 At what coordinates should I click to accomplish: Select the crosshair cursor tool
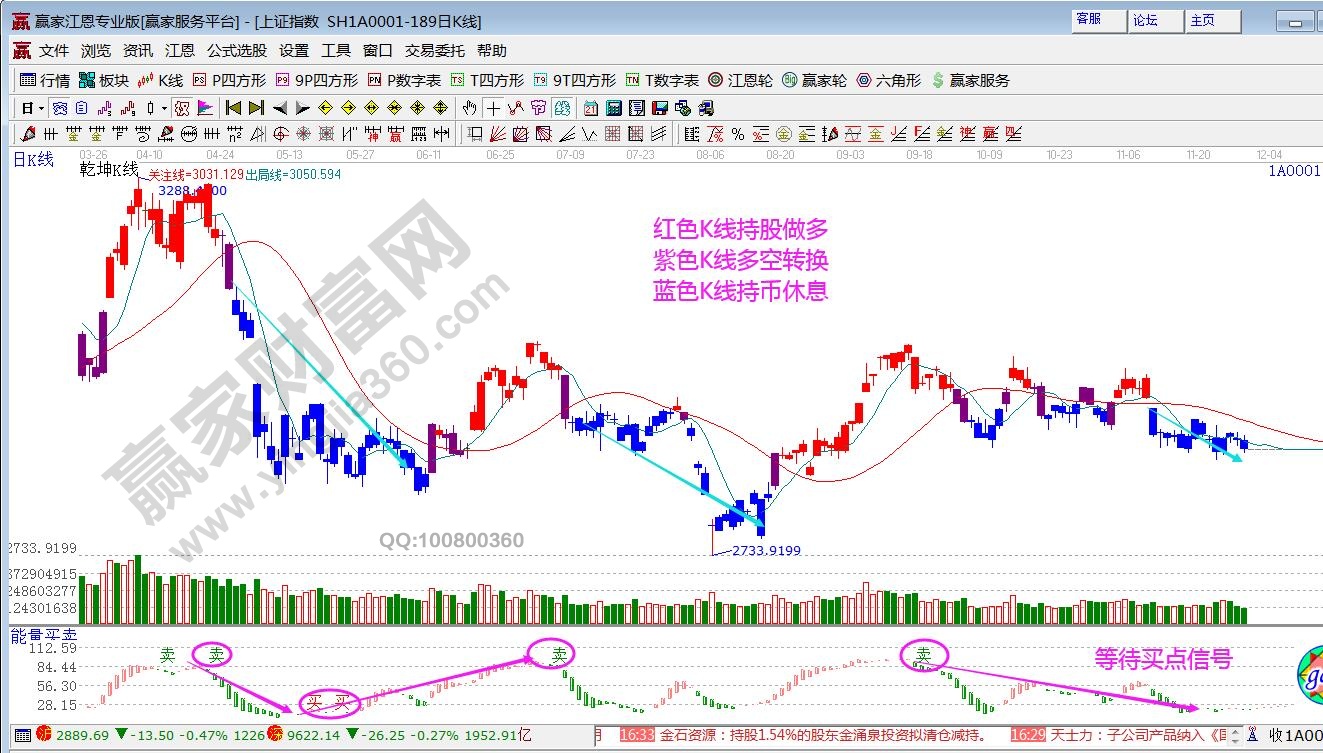point(493,108)
